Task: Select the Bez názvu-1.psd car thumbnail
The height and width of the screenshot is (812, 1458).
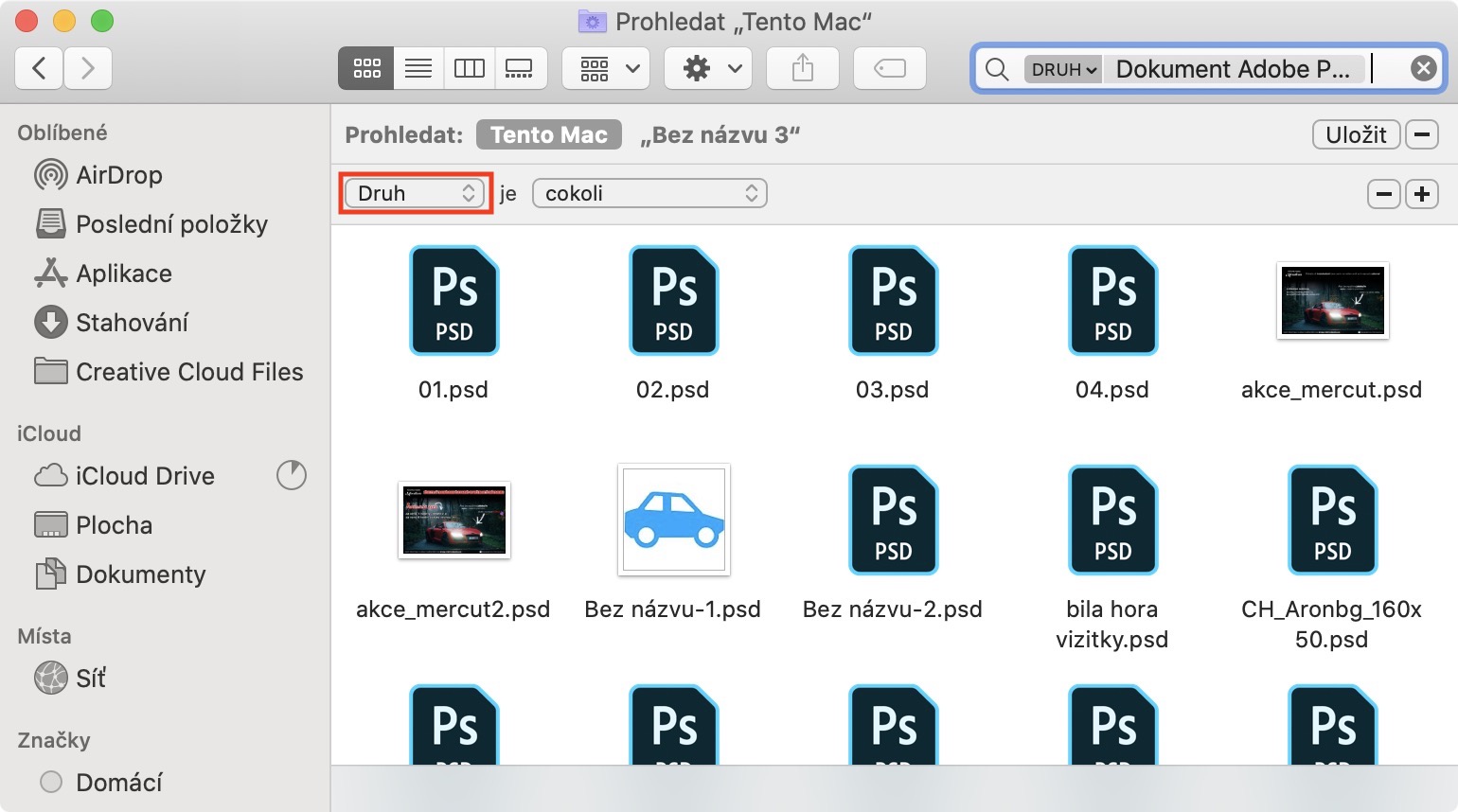Action: point(673,520)
